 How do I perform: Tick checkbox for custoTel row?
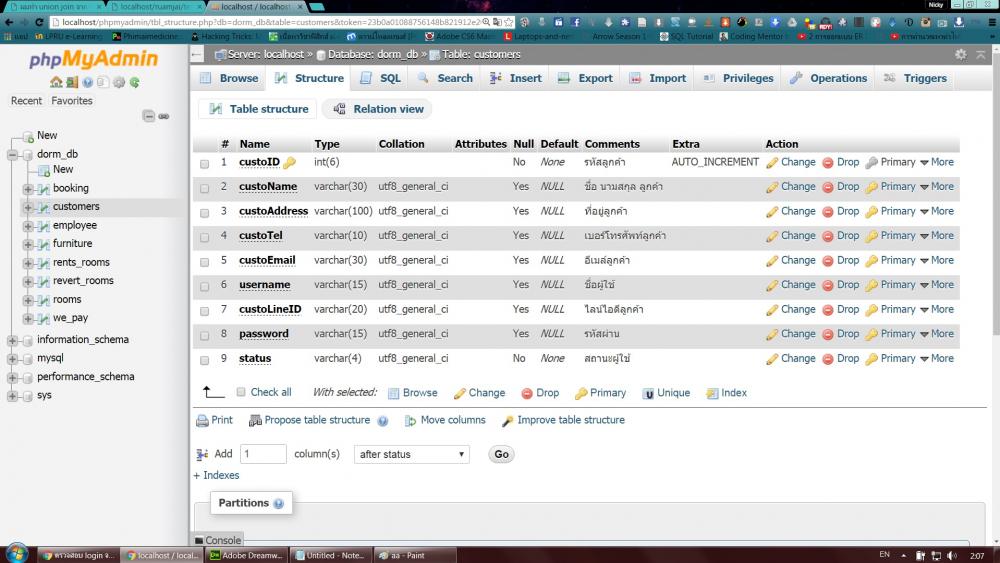pos(204,237)
